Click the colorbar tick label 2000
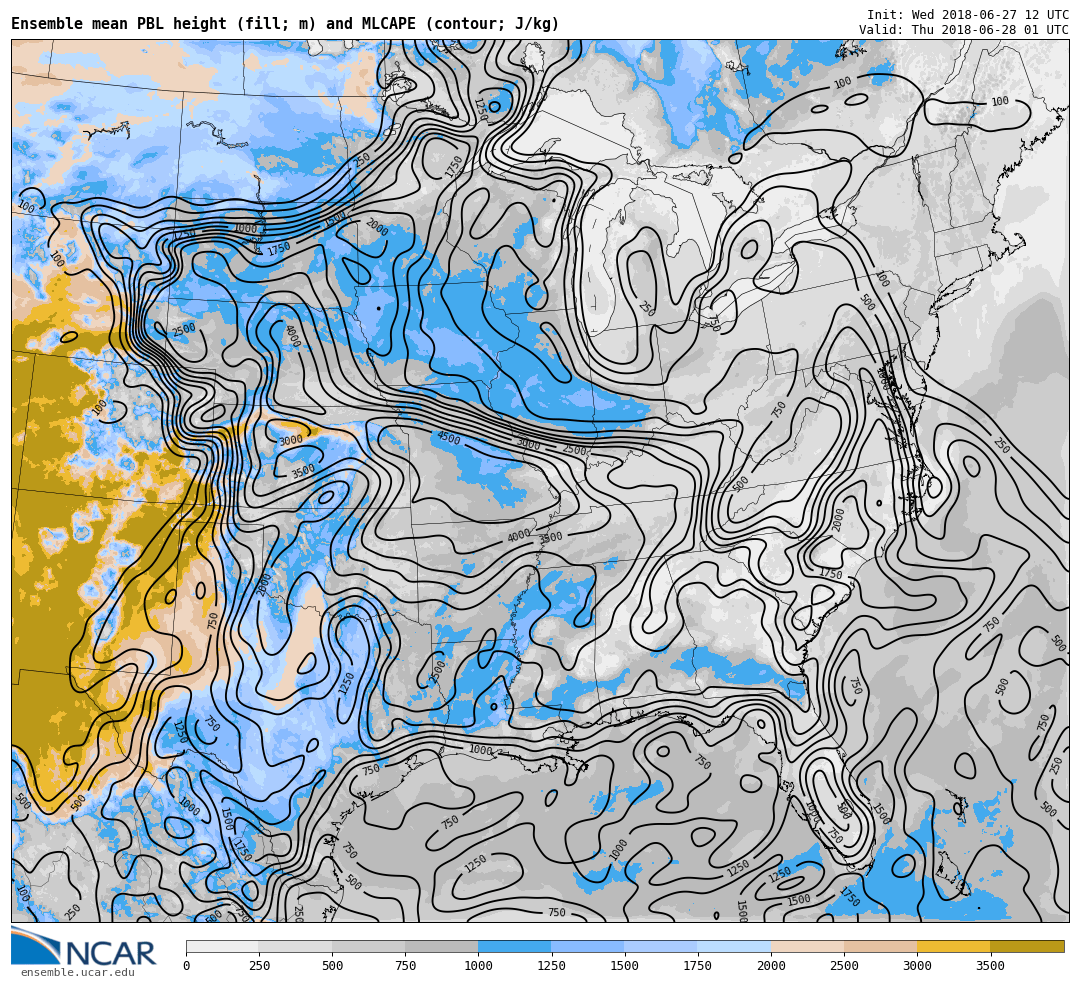 (x=771, y=966)
